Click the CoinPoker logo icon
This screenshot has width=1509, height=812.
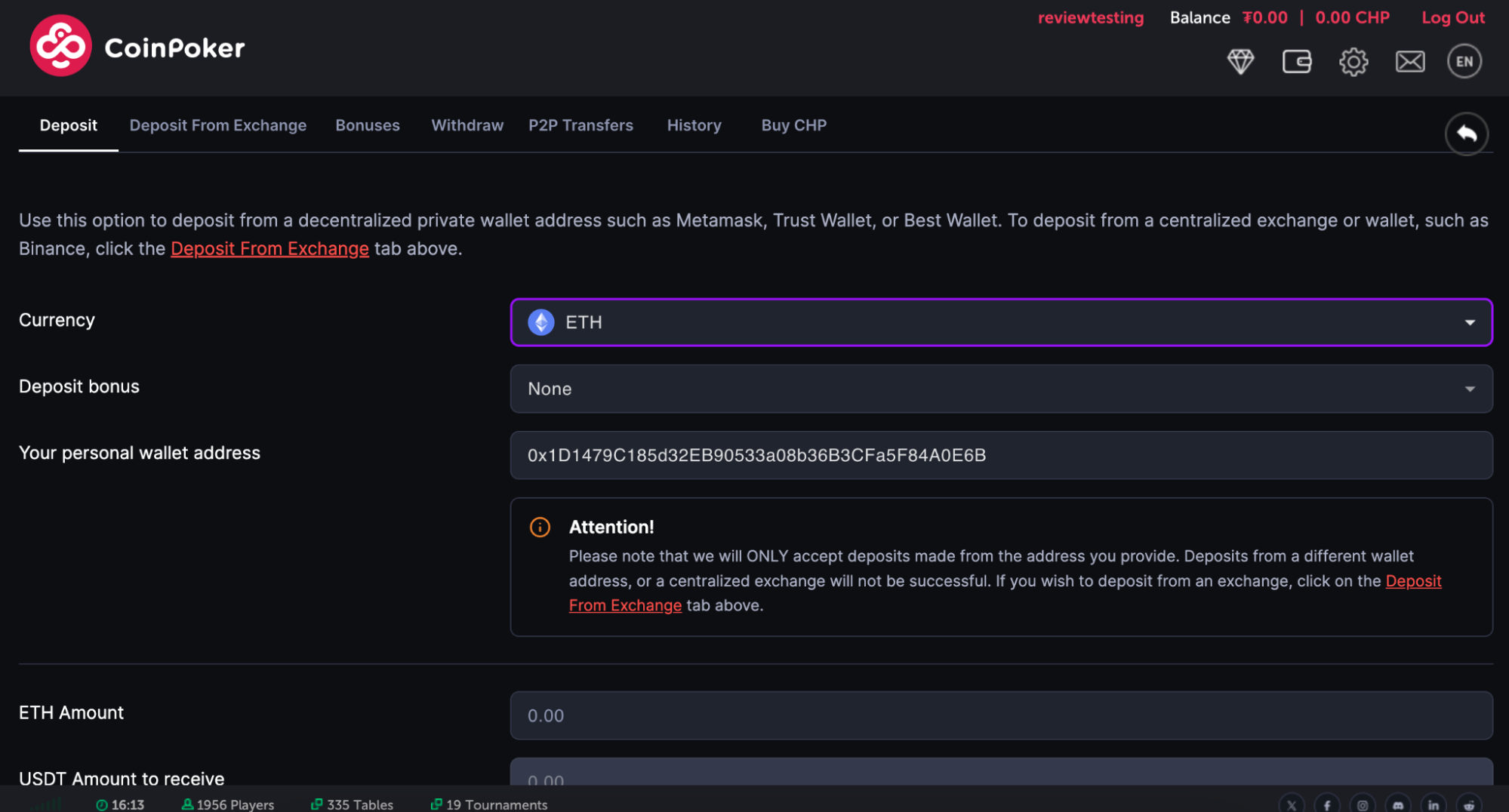pyautogui.click(x=60, y=46)
